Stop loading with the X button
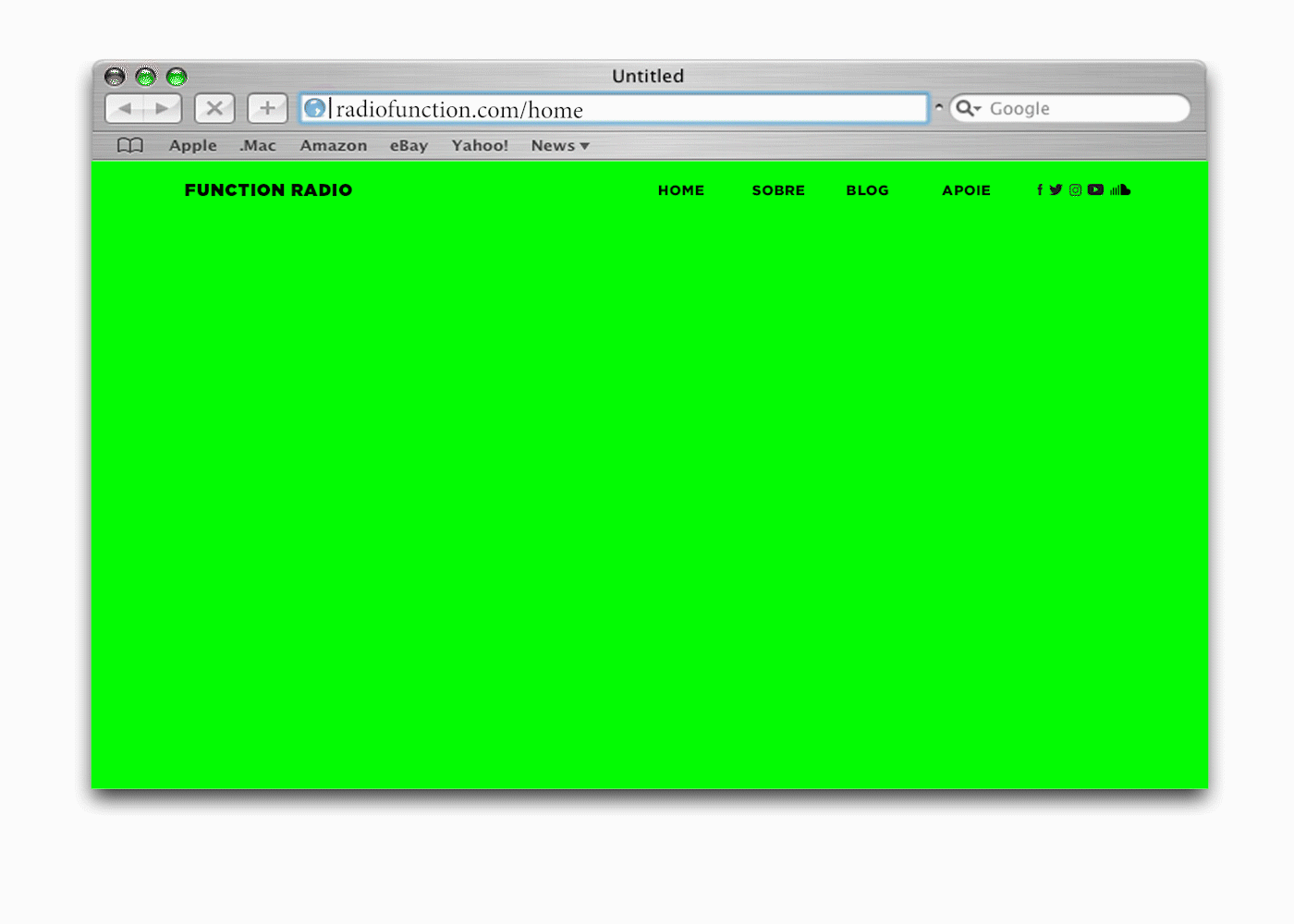 214,108
